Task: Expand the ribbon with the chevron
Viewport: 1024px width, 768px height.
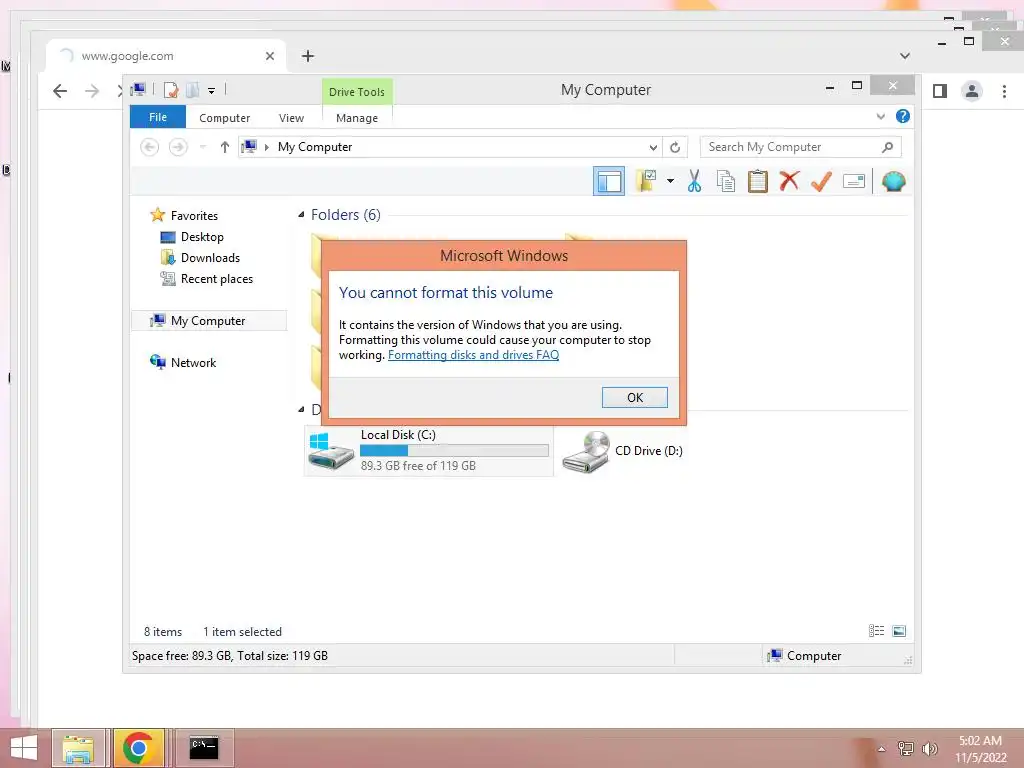Action: coord(880,117)
